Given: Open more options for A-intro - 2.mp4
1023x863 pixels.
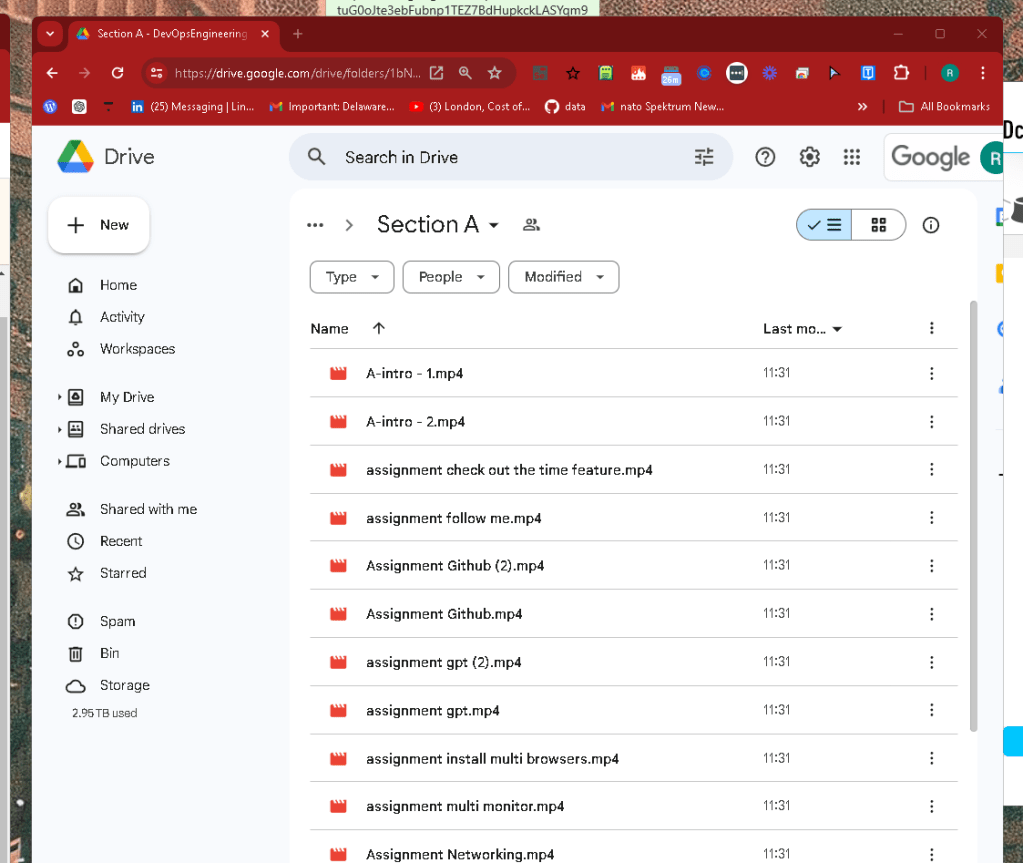Looking at the screenshot, I should pyautogui.click(x=931, y=421).
